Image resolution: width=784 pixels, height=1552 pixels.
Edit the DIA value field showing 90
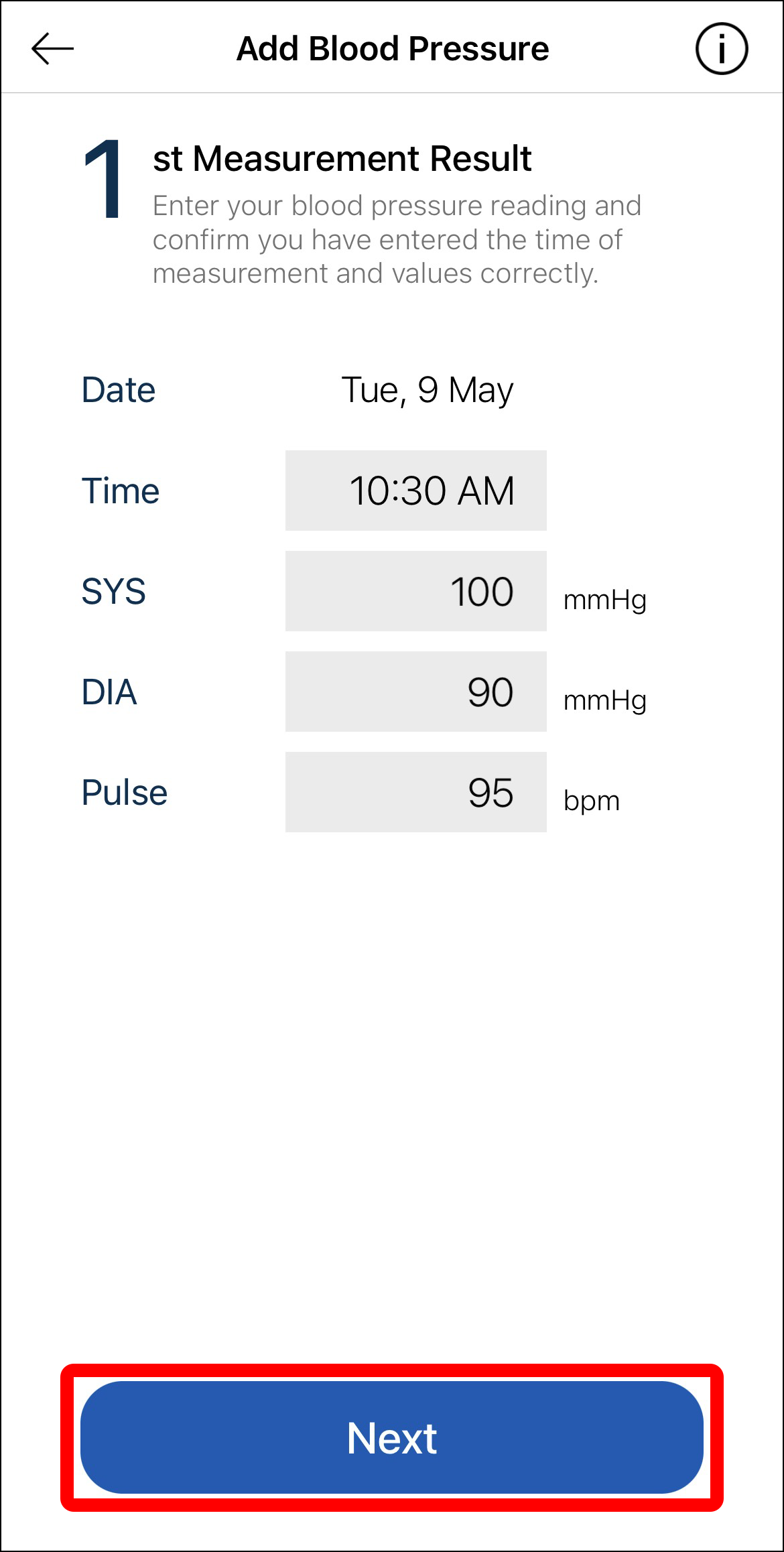pyautogui.click(x=416, y=692)
